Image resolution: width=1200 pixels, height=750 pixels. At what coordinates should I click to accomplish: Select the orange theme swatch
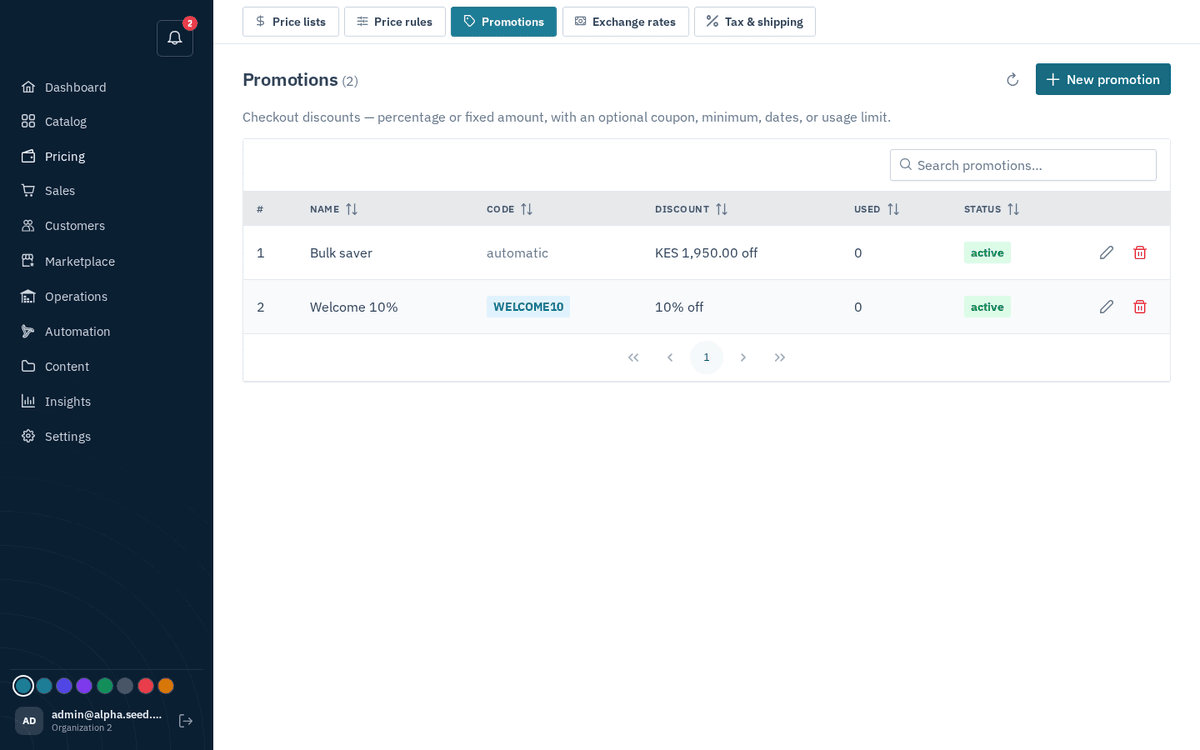pos(166,686)
